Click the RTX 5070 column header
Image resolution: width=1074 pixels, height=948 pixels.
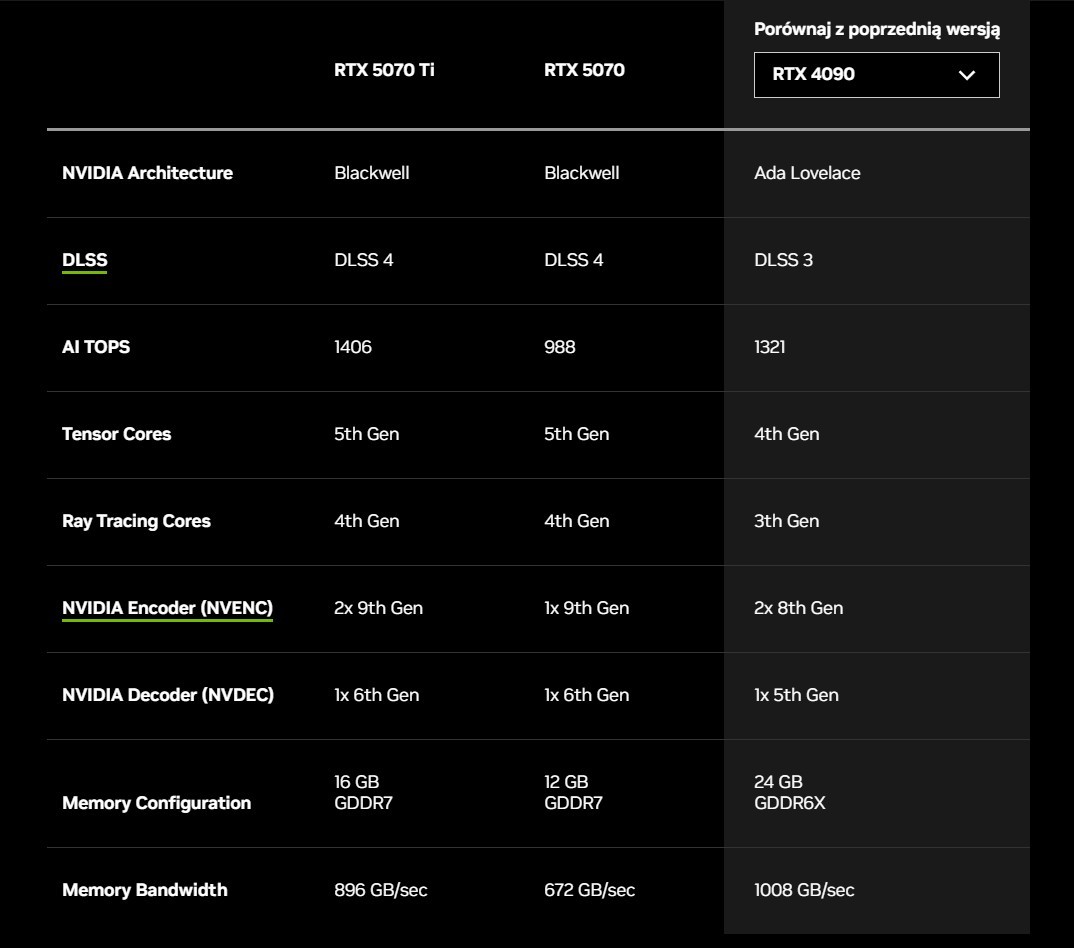(x=584, y=70)
